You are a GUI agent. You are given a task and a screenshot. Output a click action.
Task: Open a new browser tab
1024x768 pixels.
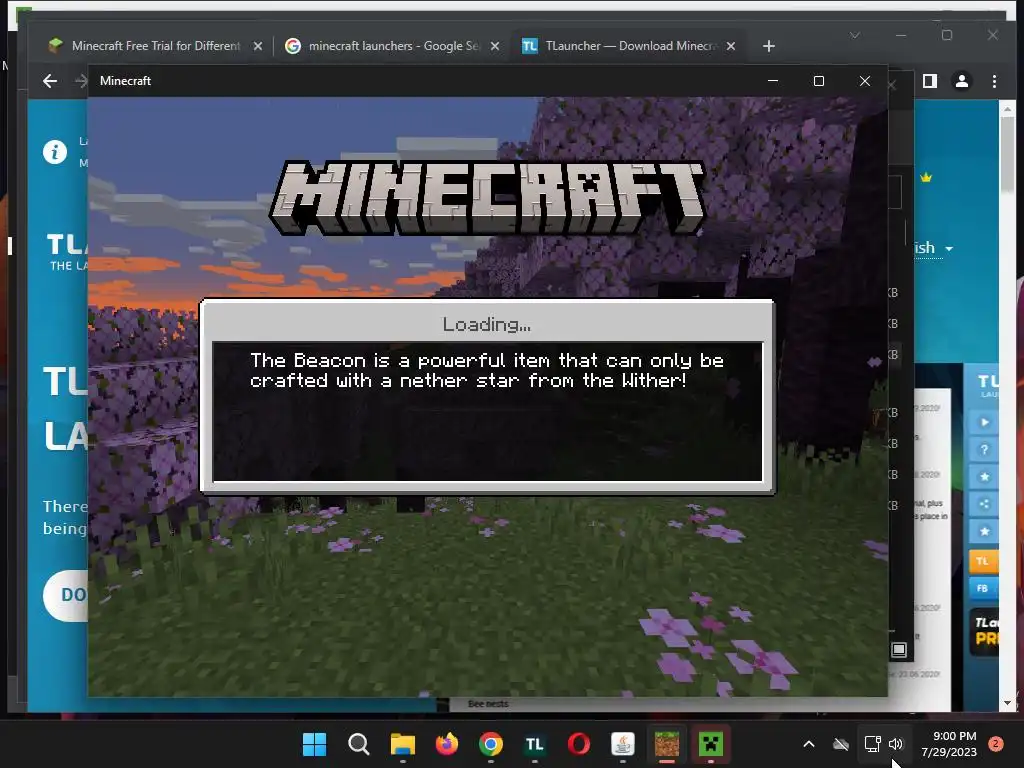[x=769, y=46]
